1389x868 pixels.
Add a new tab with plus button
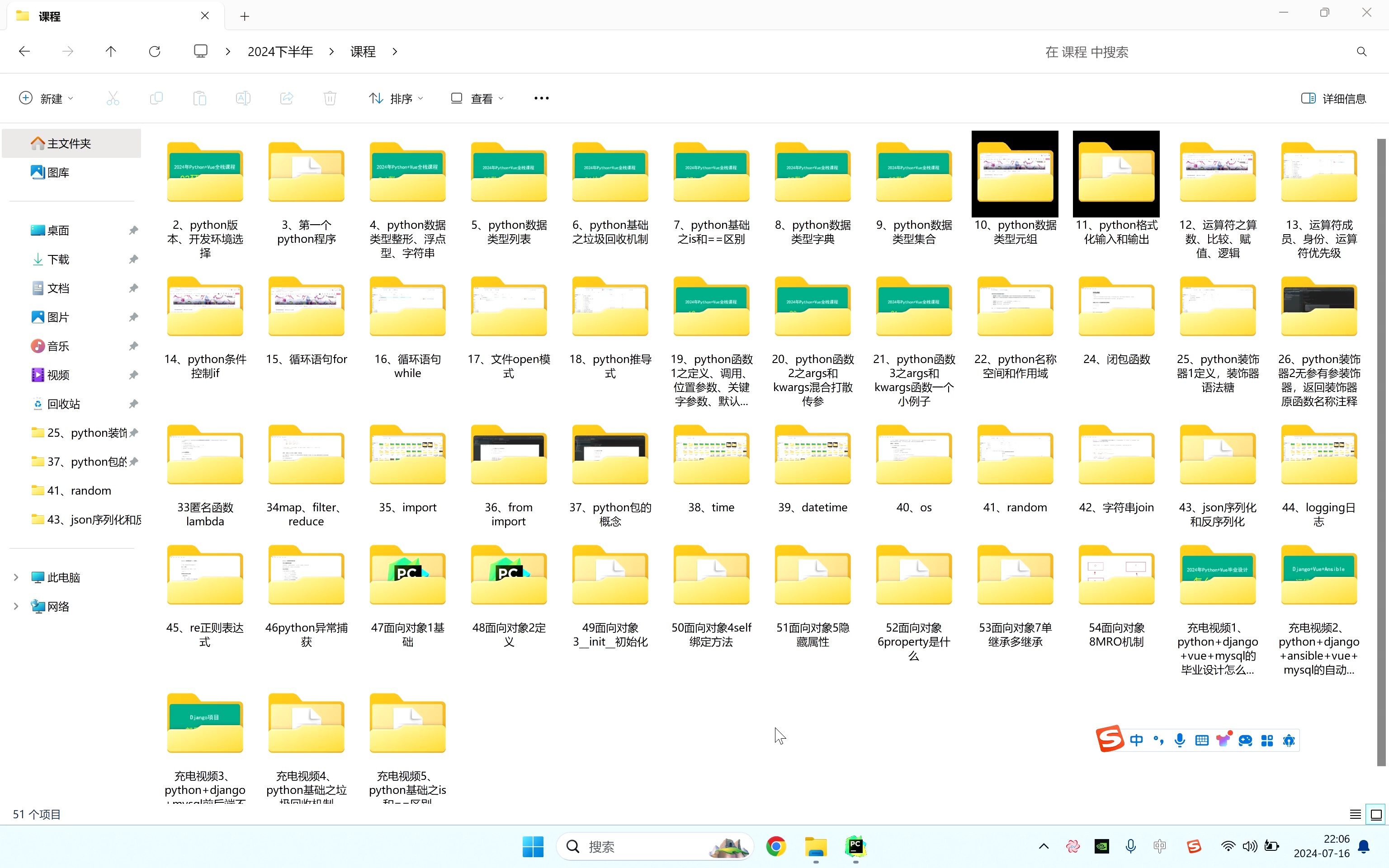coord(245,16)
